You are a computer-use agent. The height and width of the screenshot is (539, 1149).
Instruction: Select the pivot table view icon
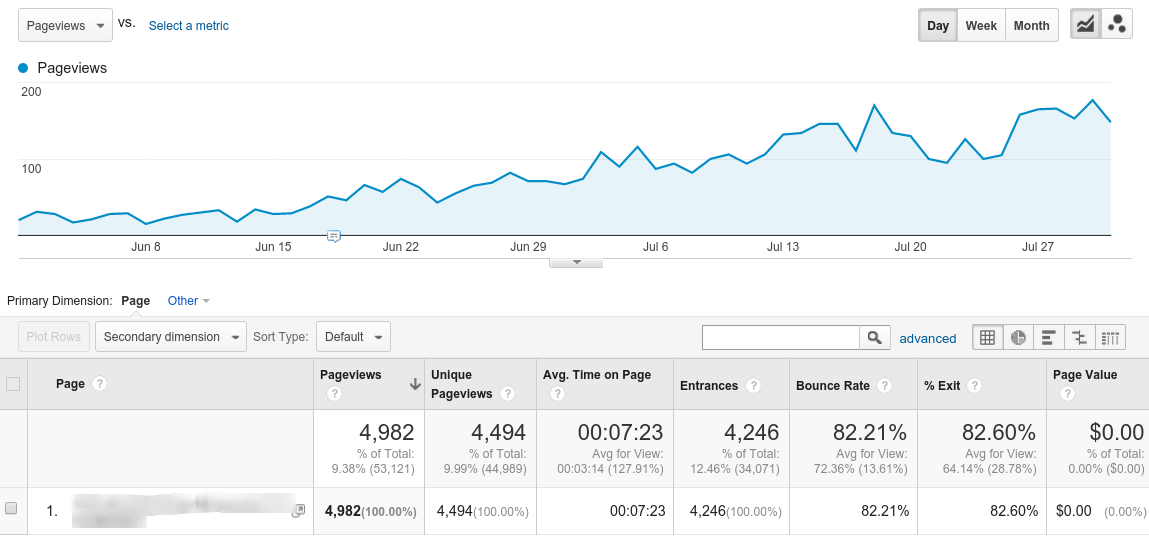pos(1110,338)
